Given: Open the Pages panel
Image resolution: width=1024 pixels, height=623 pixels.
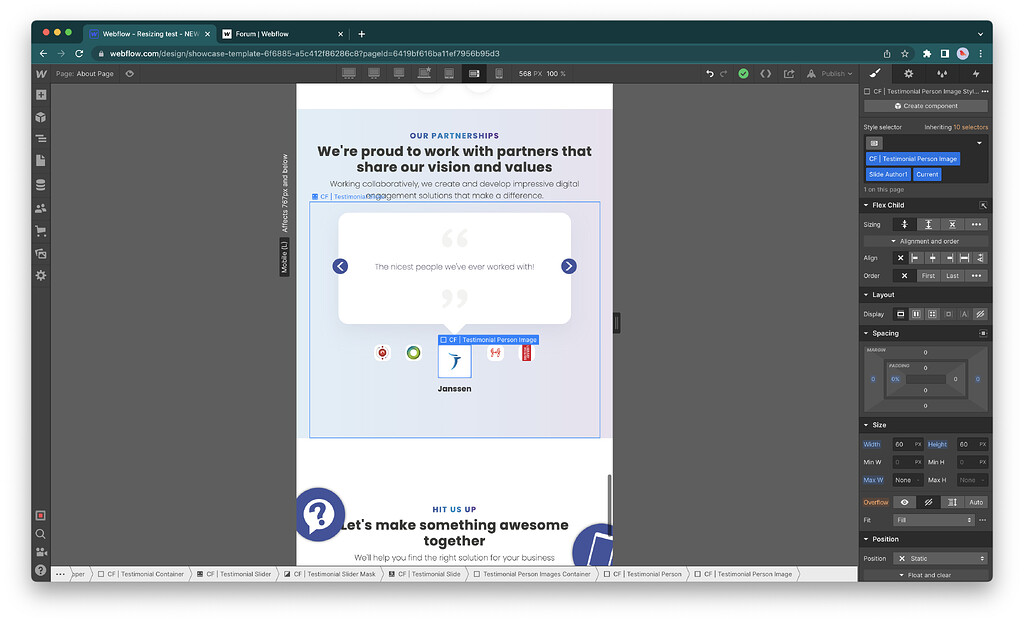Looking at the screenshot, I should click(40, 160).
